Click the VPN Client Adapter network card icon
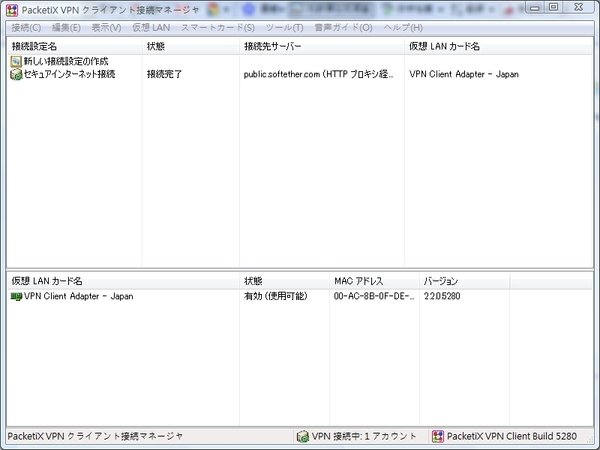Screen dimensions: 600x450 pyautogui.click(x=16, y=296)
